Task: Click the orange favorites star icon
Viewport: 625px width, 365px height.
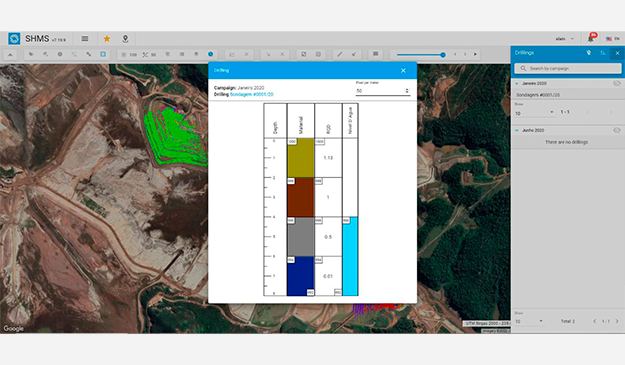Action: 107,39
